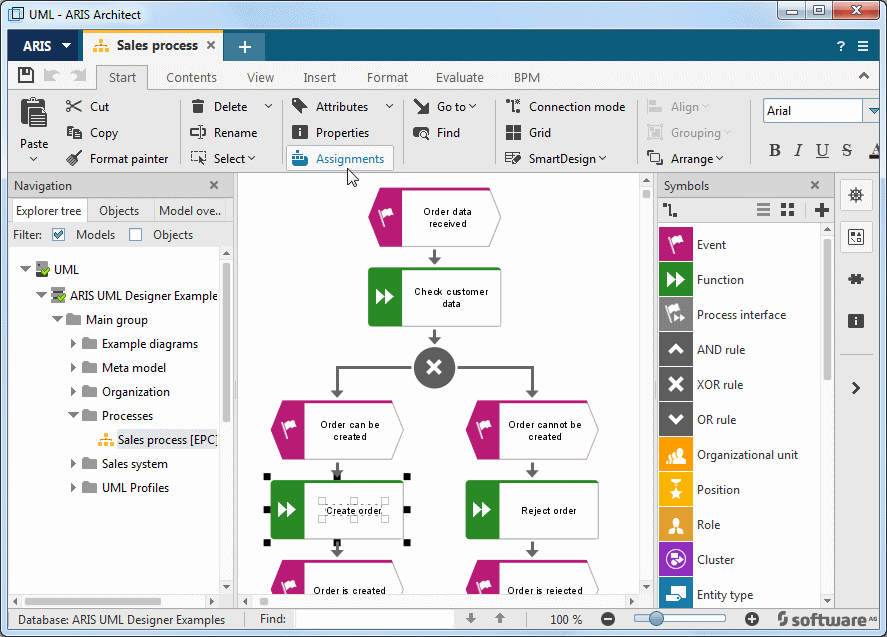Select the Event symbol
The image size is (887, 637).
[x=675, y=244]
